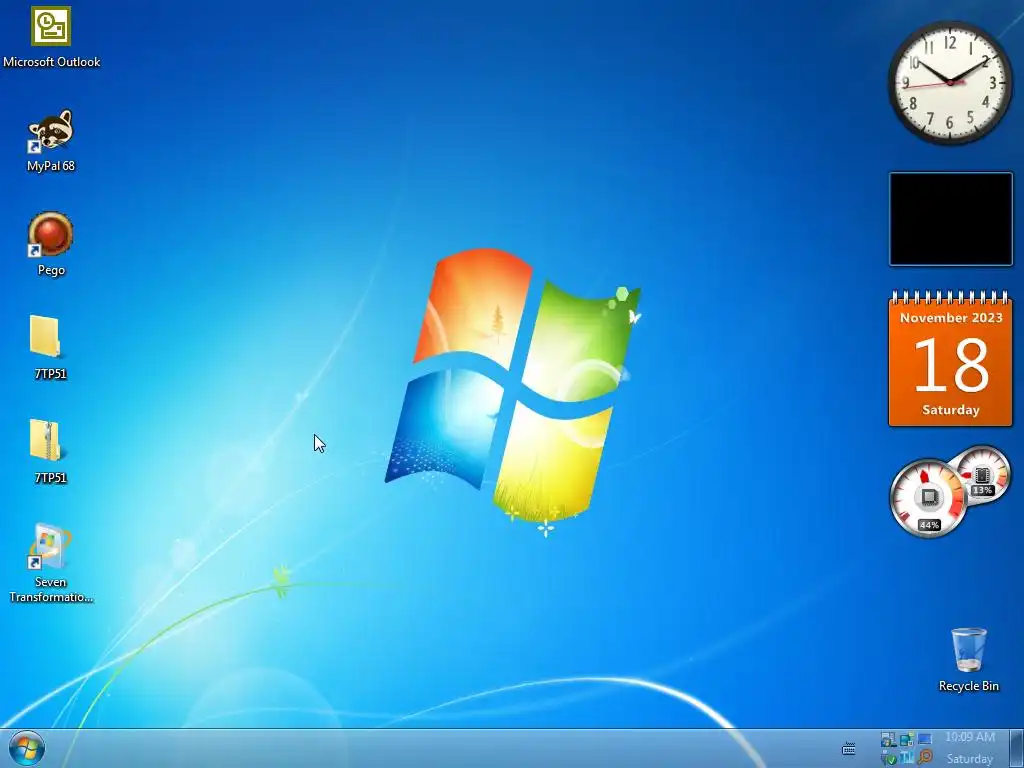The image size is (1024, 768).
Task: Select the Pego desktop shortcut
Action: pos(51,234)
